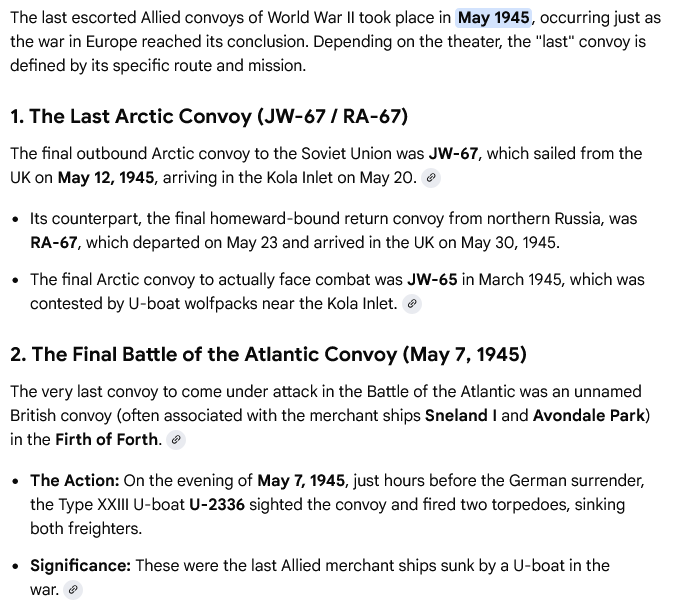Open the citation link icon ending the JW-65 bullet
Viewport: 674px width, 611px height.
click(x=412, y=304)
